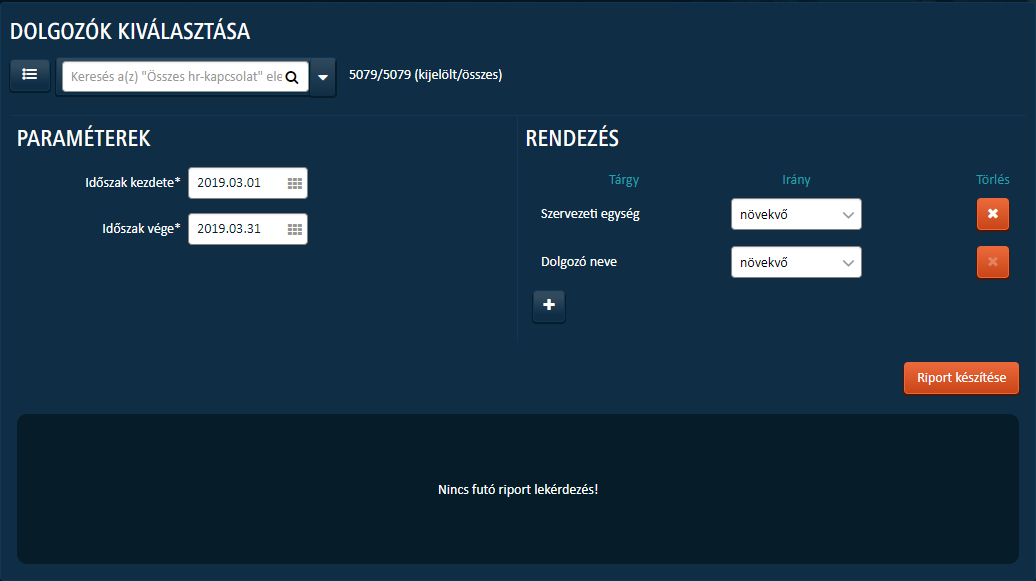Click the Tárgy column header
The image size is (1036, 581).
[624, 180]
